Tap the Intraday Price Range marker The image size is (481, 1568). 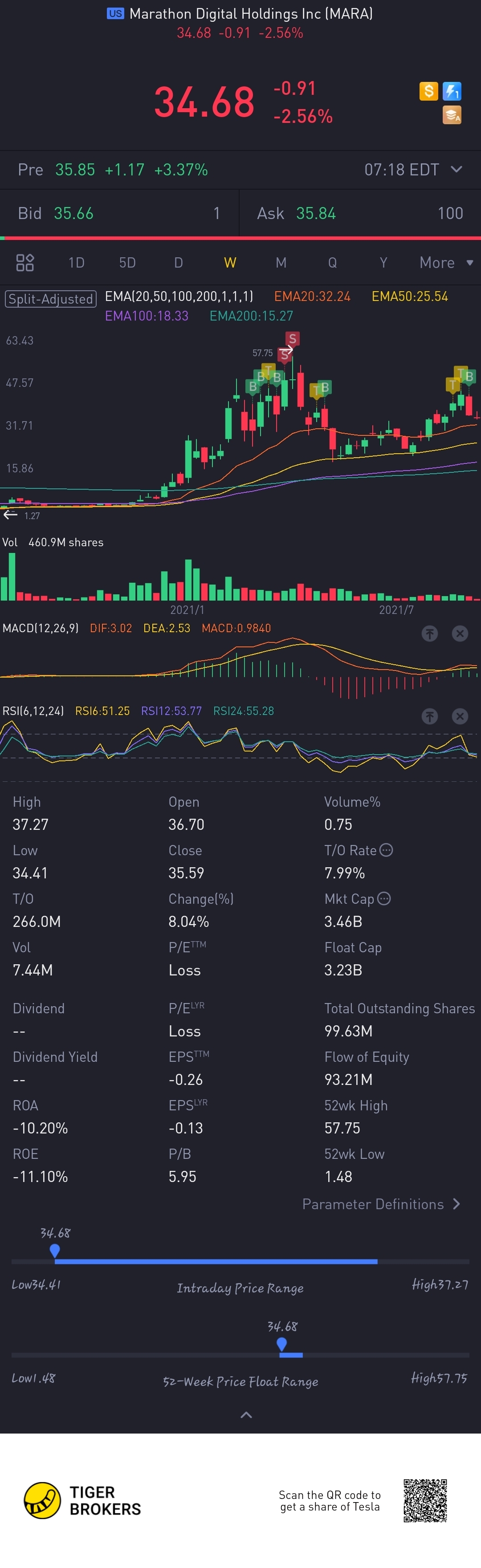55,1250
